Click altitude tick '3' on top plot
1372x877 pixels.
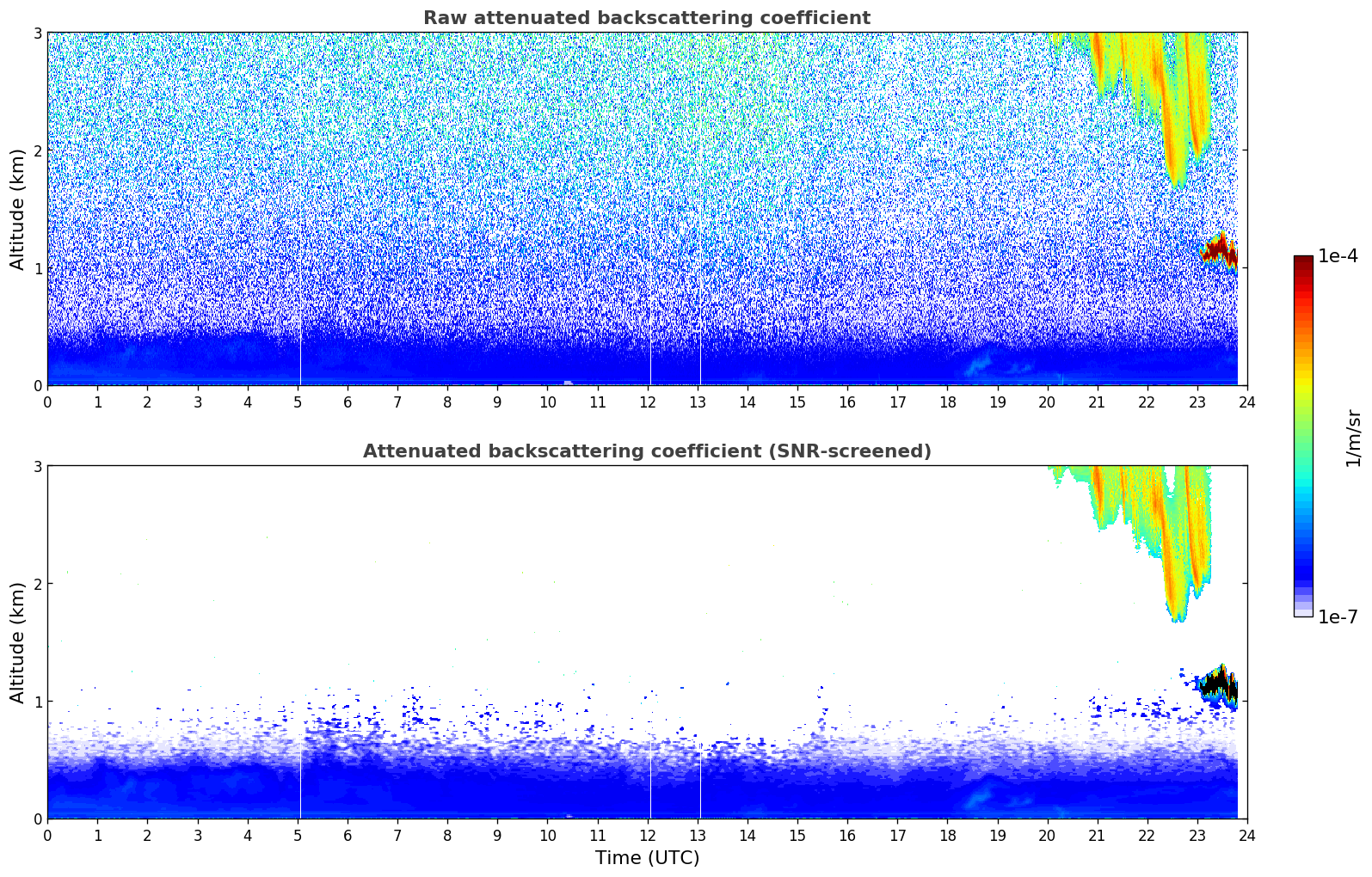(37, 33)
